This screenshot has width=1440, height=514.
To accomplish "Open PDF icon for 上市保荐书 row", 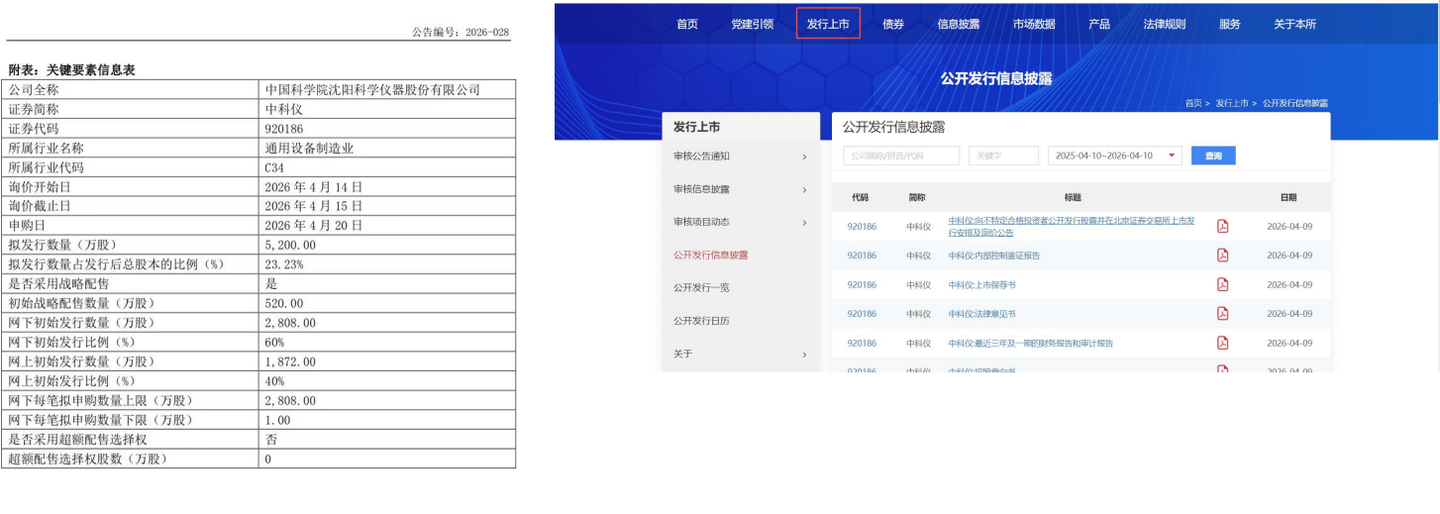I will pos(1222,284).
